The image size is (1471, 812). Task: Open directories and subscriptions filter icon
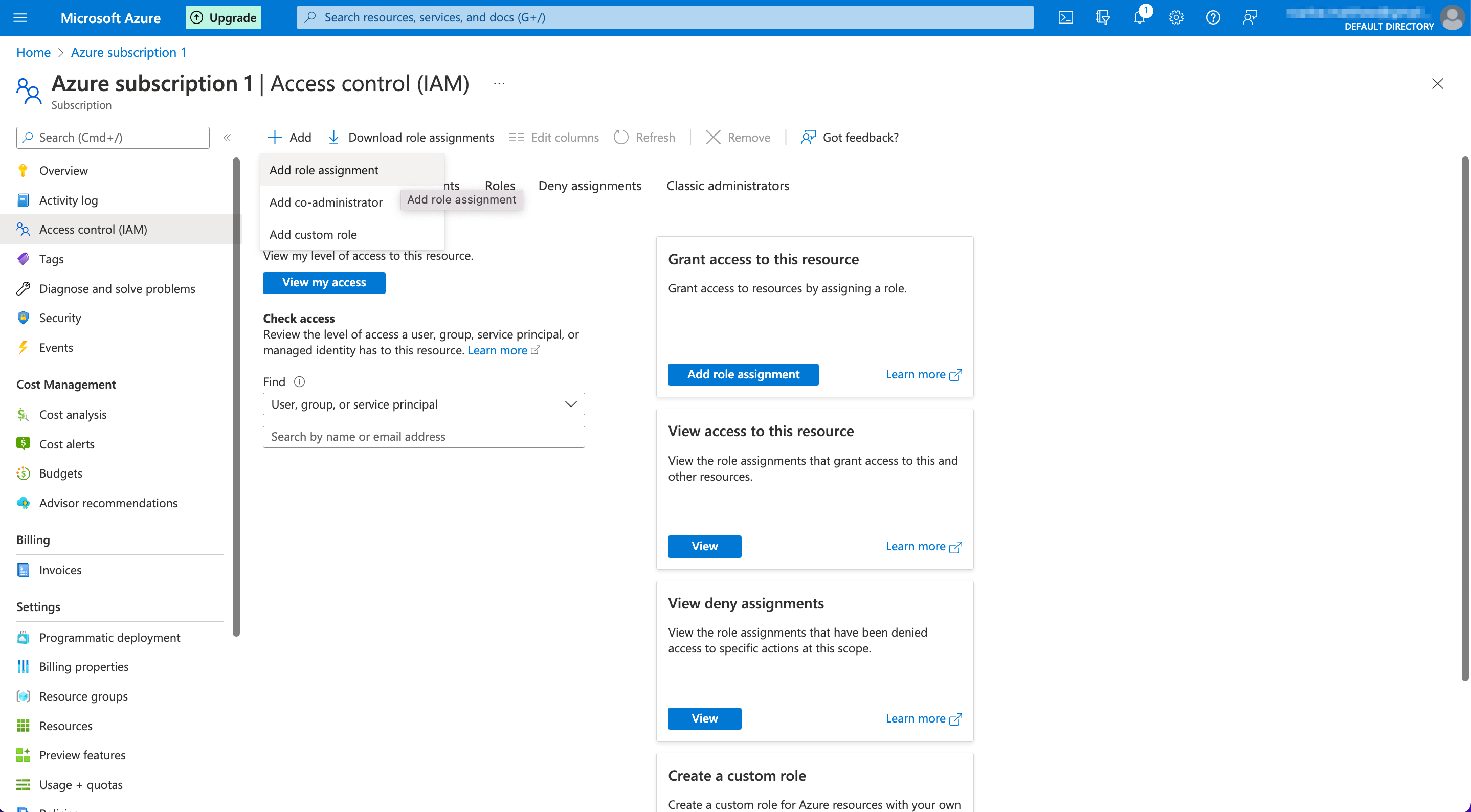[1102, 17]
